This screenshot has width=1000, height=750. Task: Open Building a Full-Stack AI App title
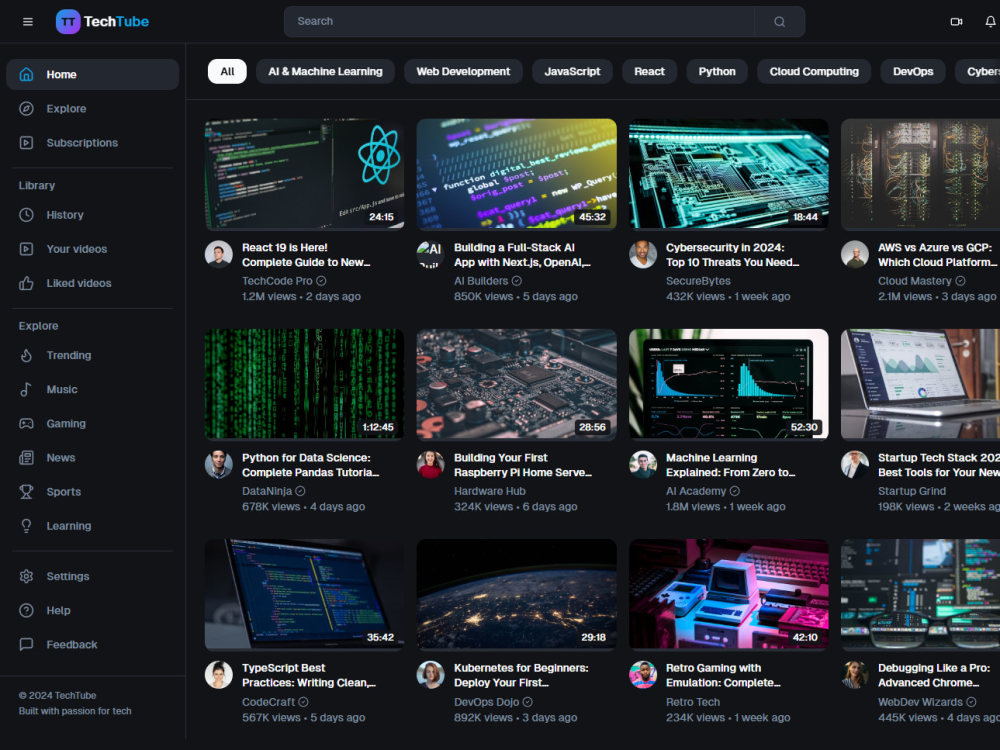(x=522, y=255)
